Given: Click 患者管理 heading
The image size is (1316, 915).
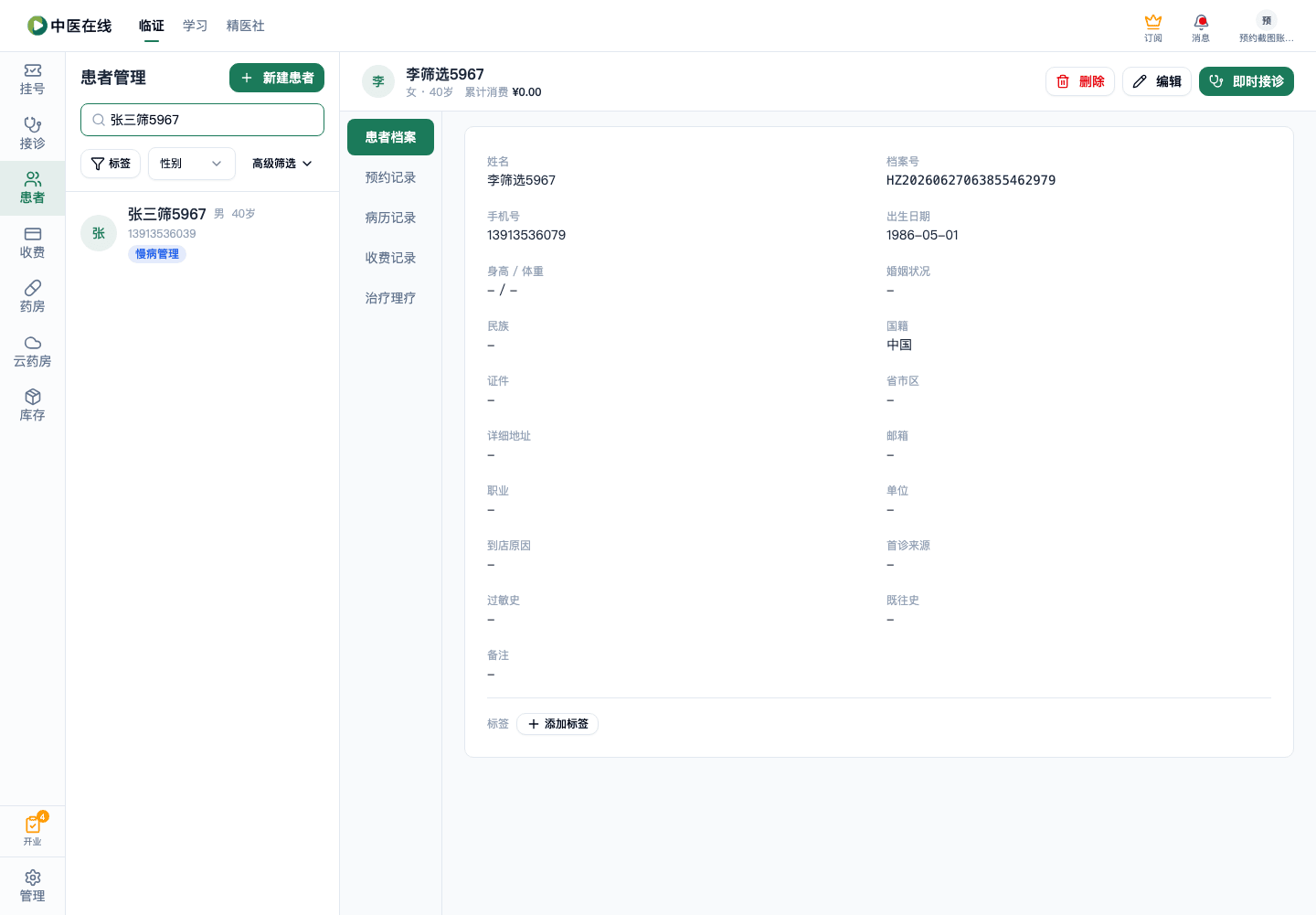Looking at the screenshot, I should [113, 78].
